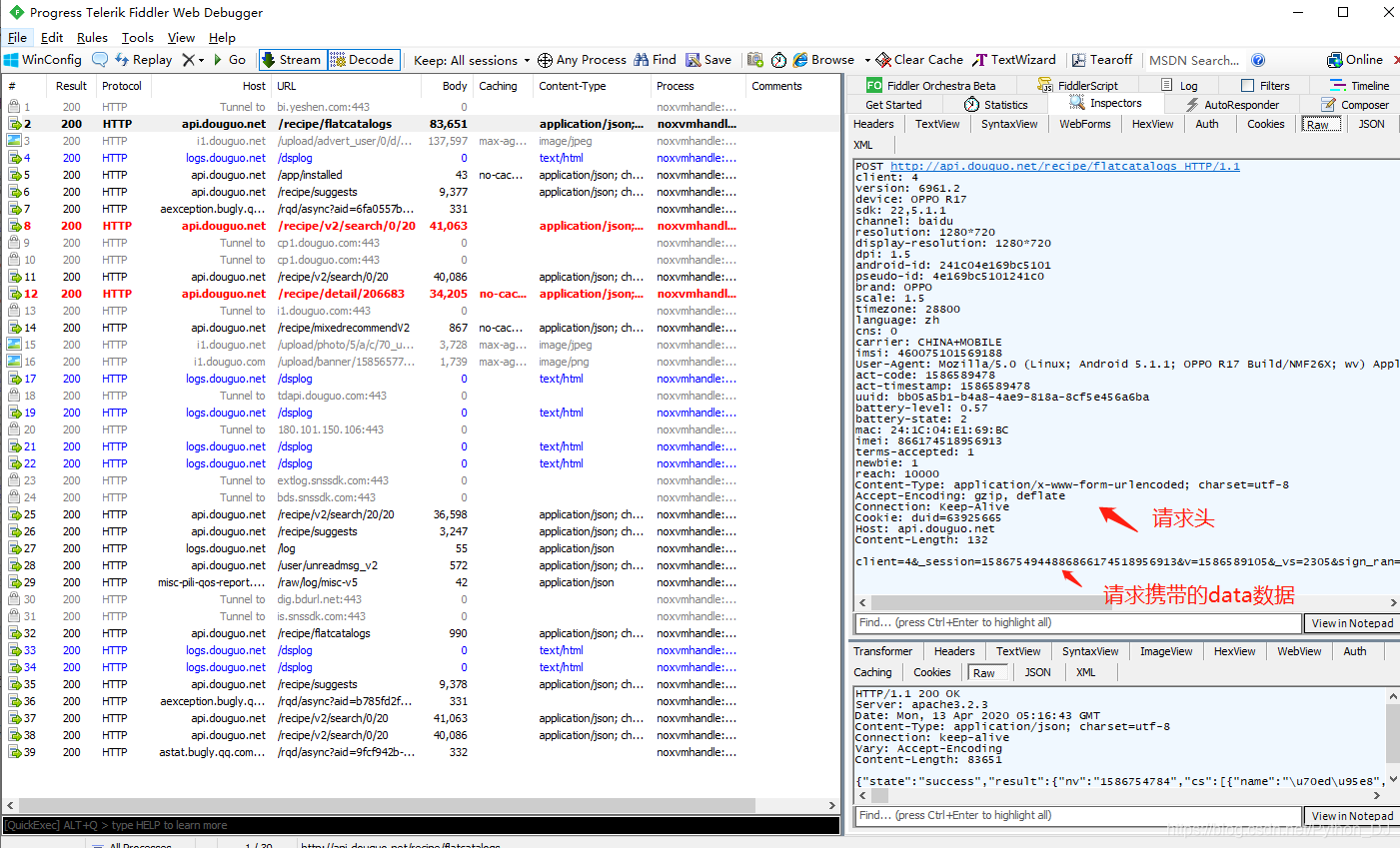The height and width of the screenshot is (848, 1400).
Task: Open the Timeline tab
Action: (1359, 86)
